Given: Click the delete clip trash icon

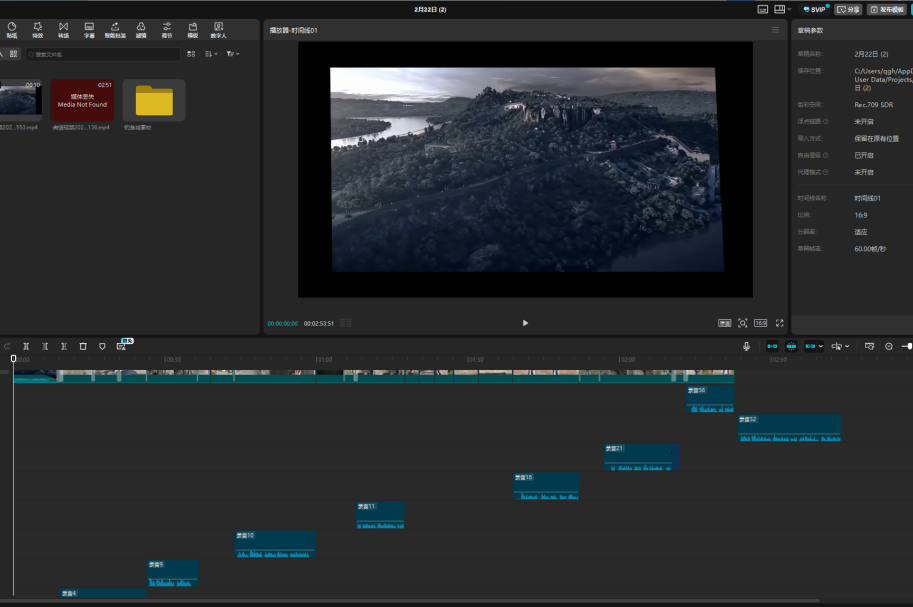Looking at the screenshot, I should point(83,346).
